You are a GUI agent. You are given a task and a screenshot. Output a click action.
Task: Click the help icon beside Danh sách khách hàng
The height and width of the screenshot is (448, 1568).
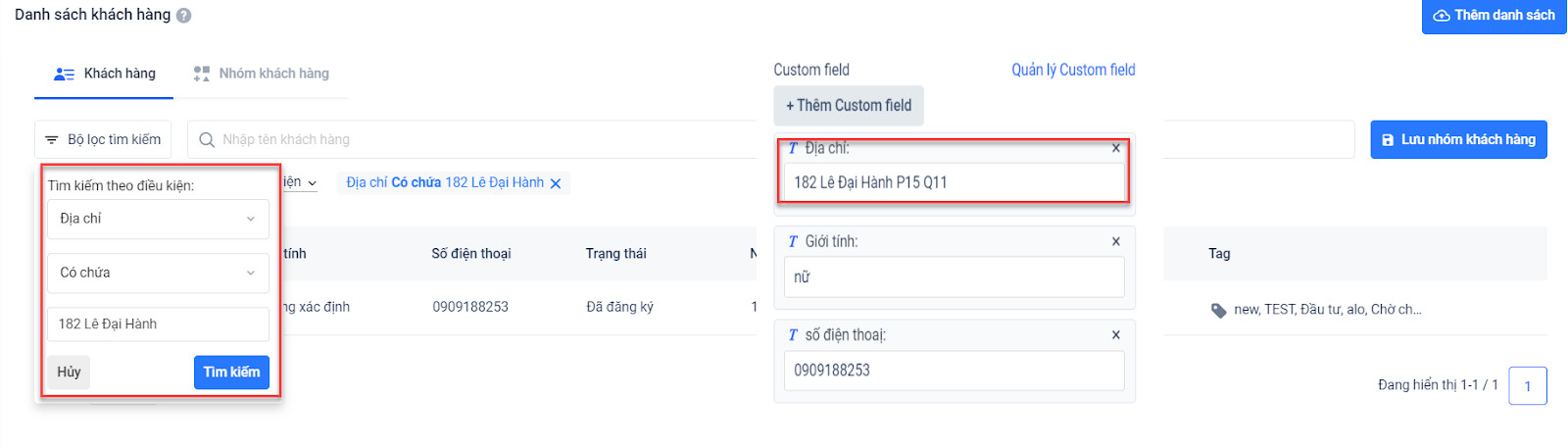(184, 16)
